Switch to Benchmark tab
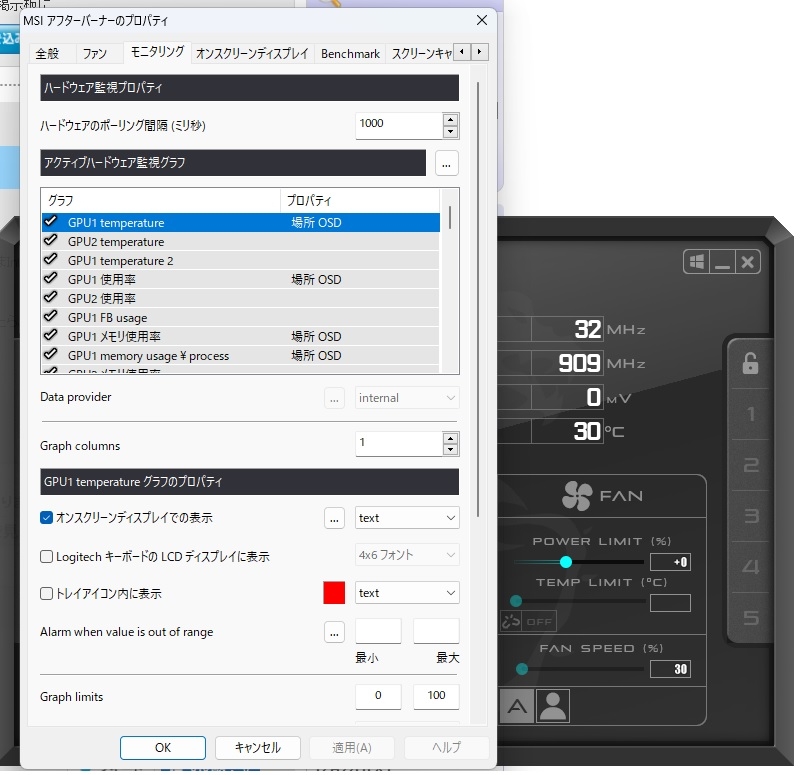 click(350, 54)
